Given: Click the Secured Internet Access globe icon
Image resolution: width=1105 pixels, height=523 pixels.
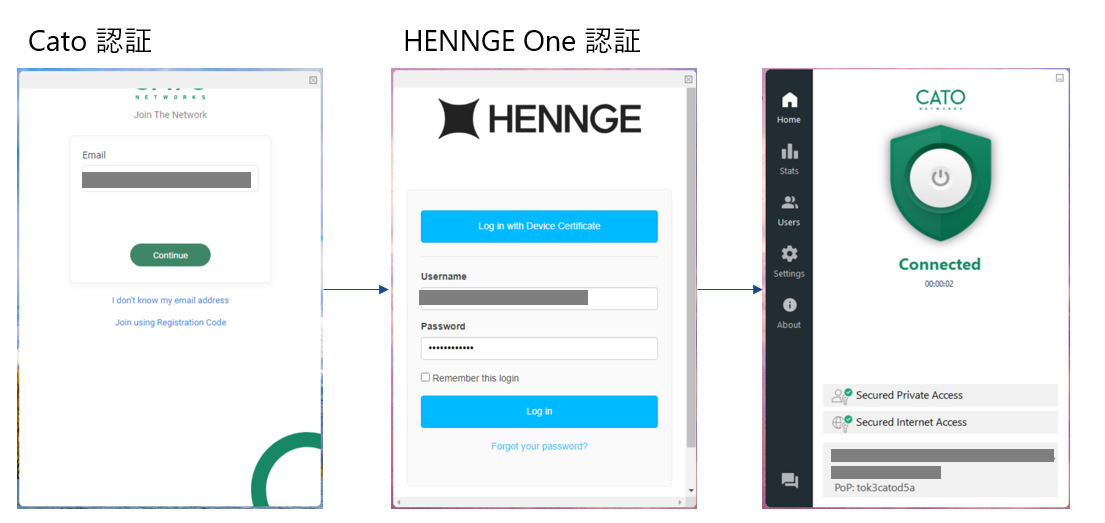Looking at the screenshot, I should pos(841,422).
